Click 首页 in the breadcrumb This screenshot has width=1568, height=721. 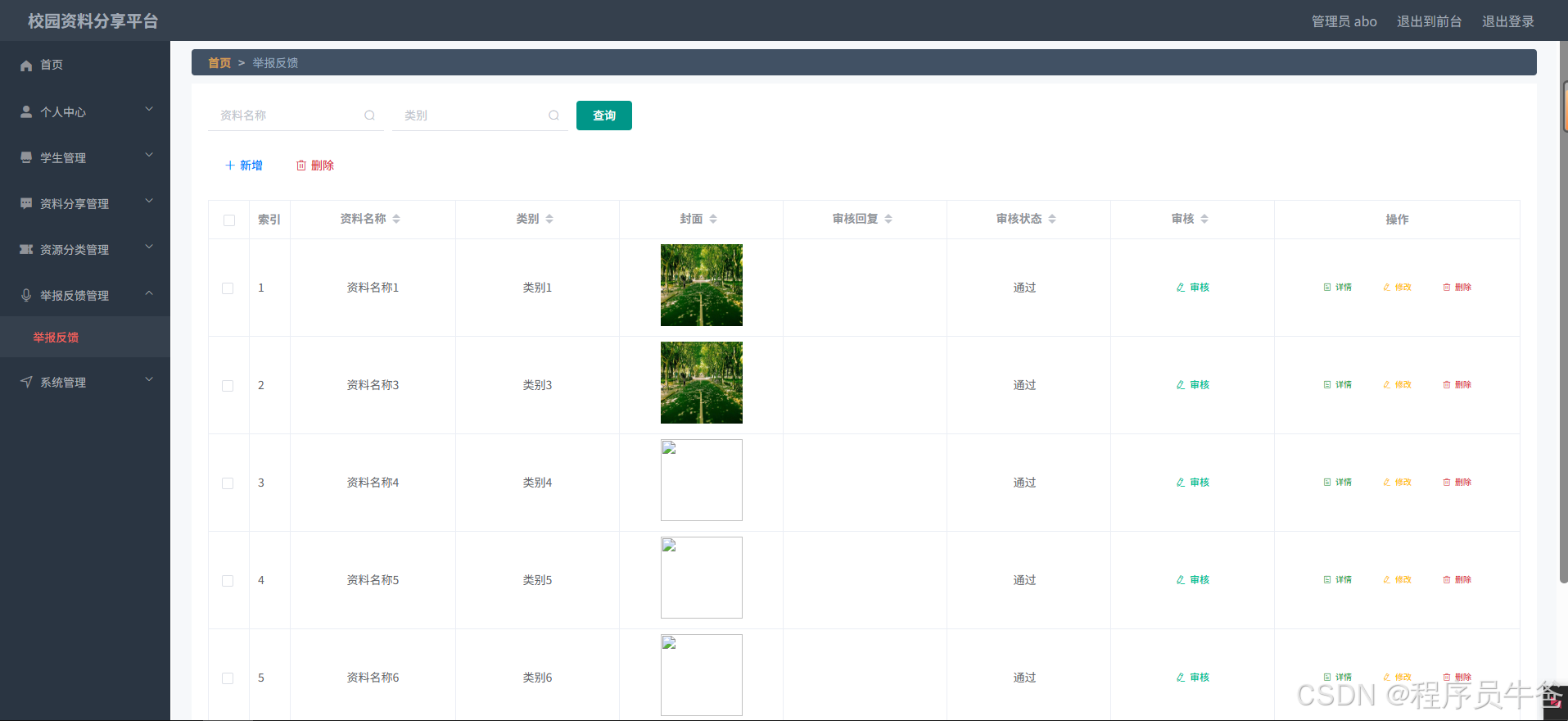(219, 63)
